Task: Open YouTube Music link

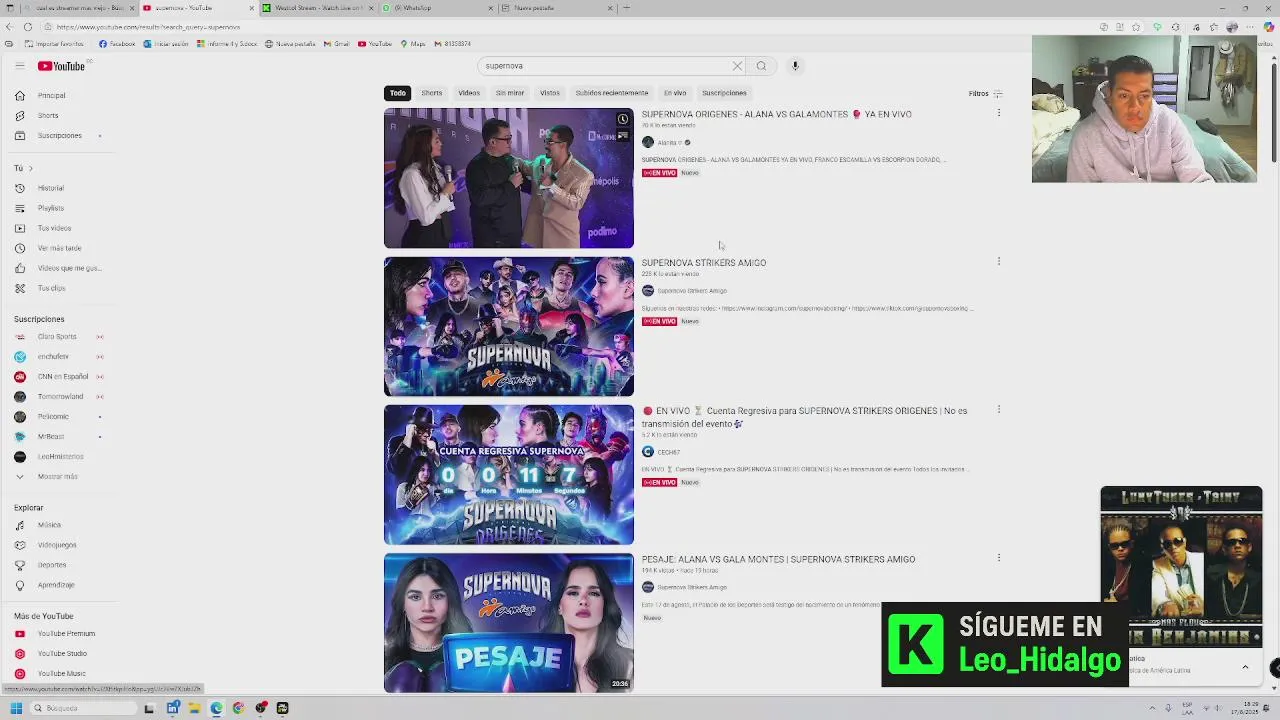Action: (60, 674)
